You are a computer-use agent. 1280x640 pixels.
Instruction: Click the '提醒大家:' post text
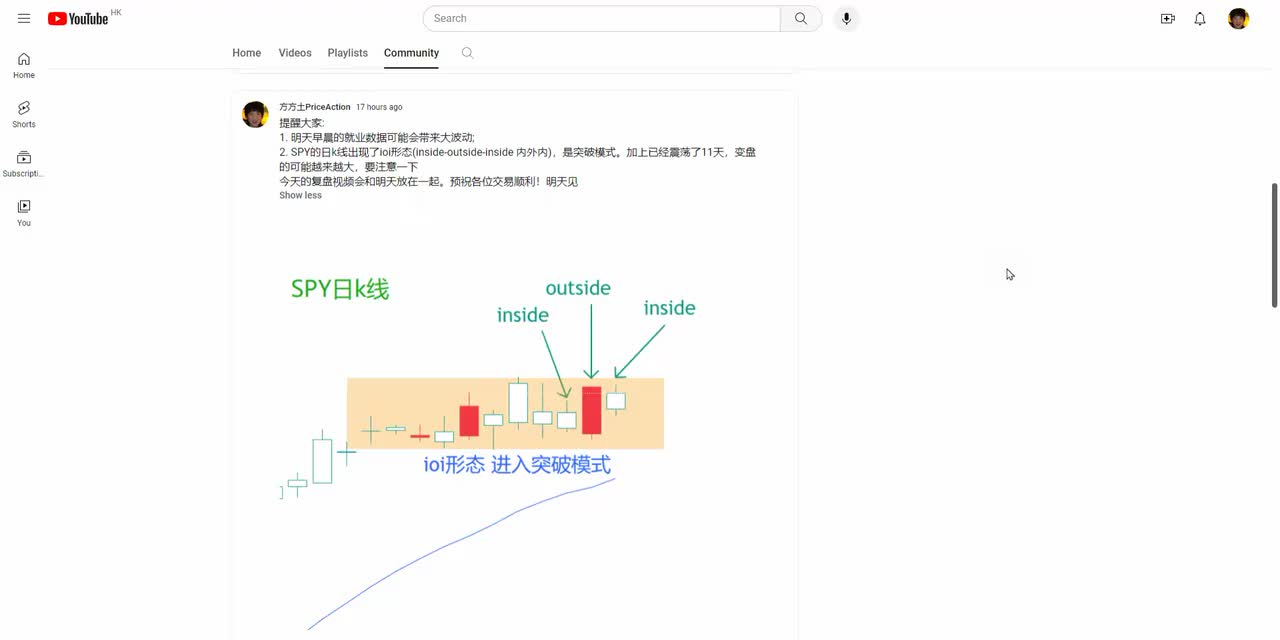[x=302, y=122]
